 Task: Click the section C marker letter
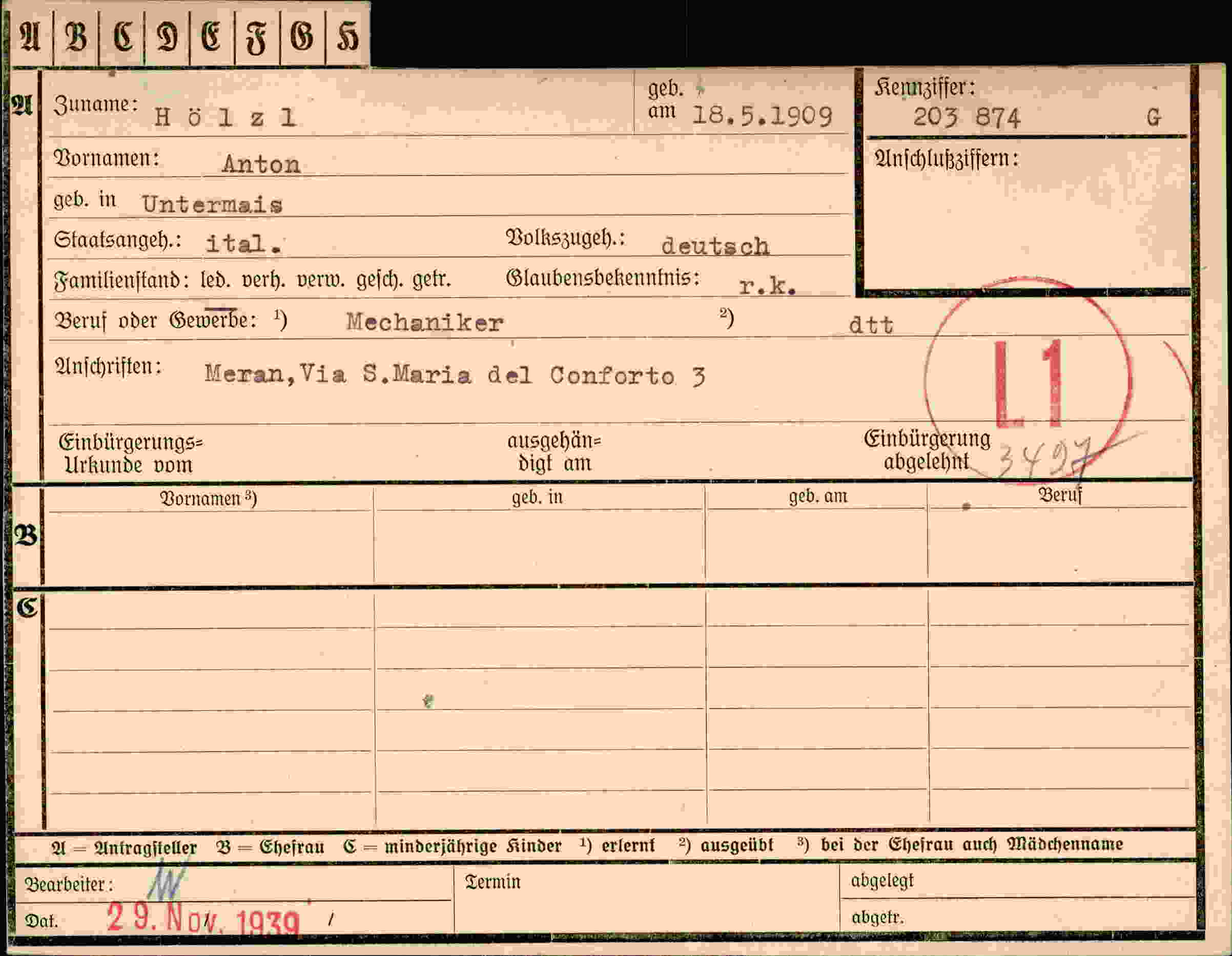coord(27,609)
